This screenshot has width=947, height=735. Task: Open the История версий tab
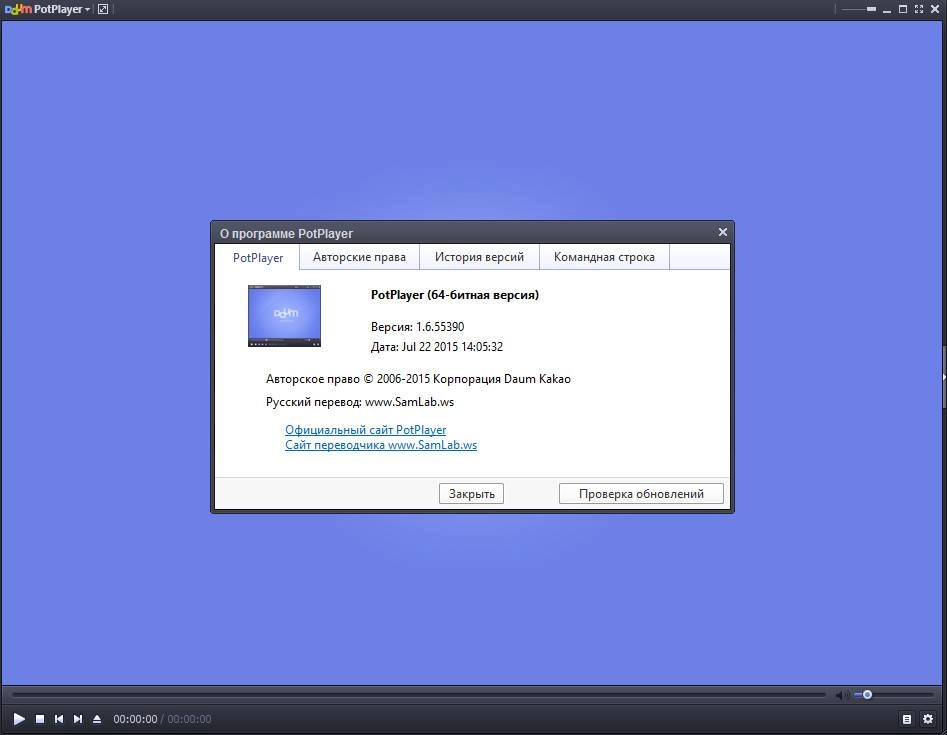click(480, 257)
